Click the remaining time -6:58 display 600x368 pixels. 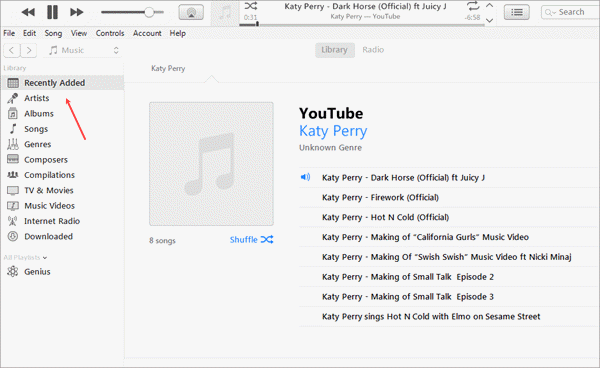[472, 18]
